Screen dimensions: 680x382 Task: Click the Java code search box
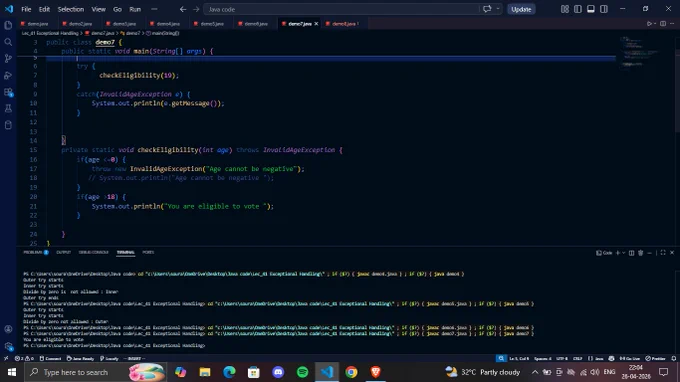click(x=342, y=9)
